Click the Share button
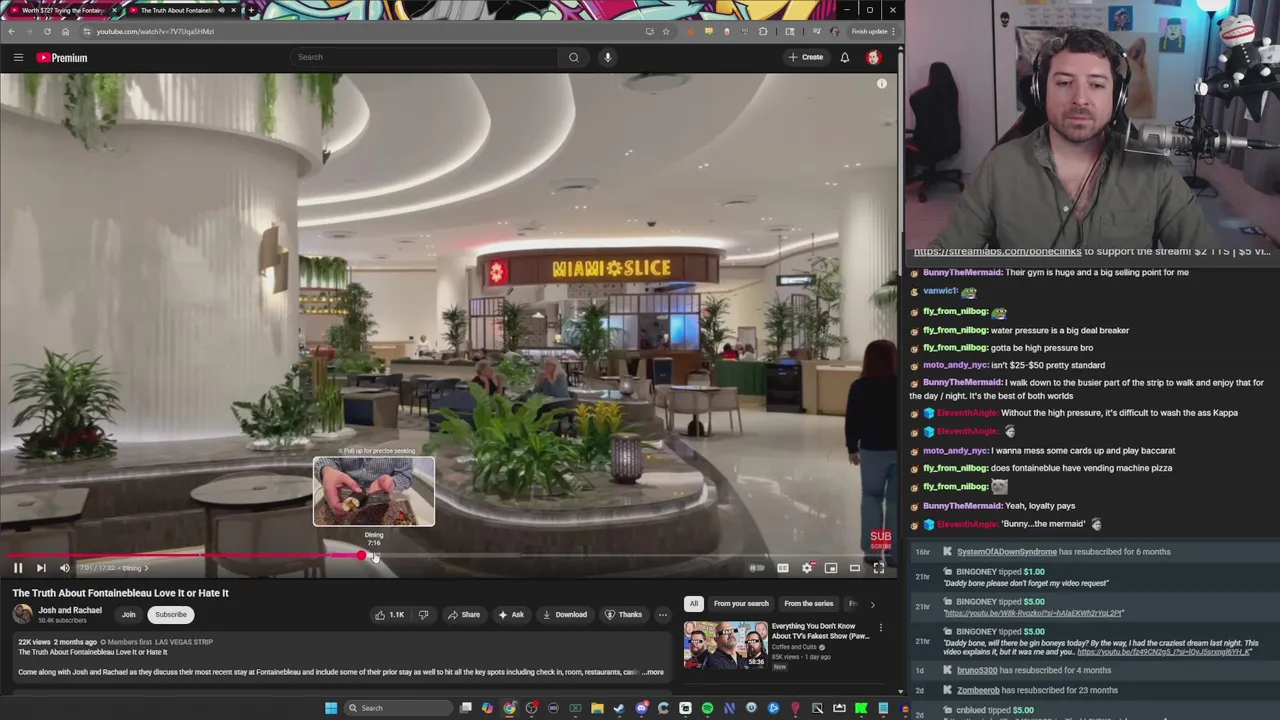Screen dimensions: 1280x720 point(464,615)
